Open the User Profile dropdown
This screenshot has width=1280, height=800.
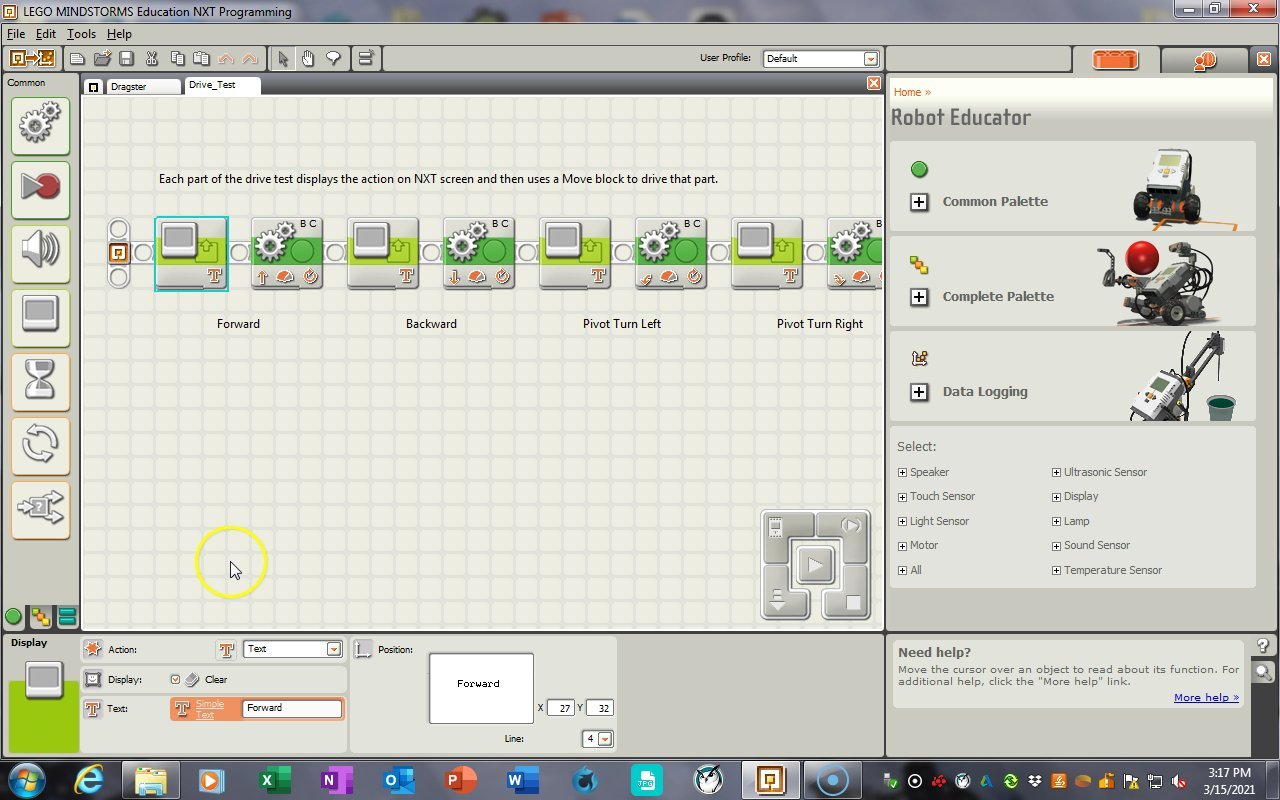point(869,58)
